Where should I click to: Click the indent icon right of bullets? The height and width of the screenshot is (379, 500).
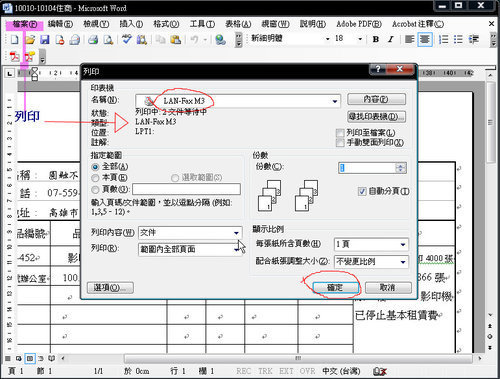(474, 39)
